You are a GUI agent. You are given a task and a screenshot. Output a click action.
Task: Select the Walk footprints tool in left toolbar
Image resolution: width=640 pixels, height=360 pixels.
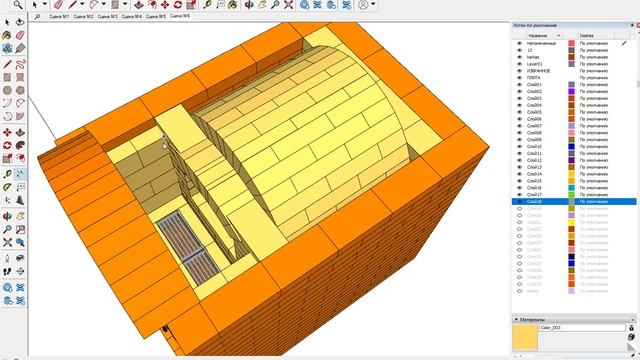[7, 271]
